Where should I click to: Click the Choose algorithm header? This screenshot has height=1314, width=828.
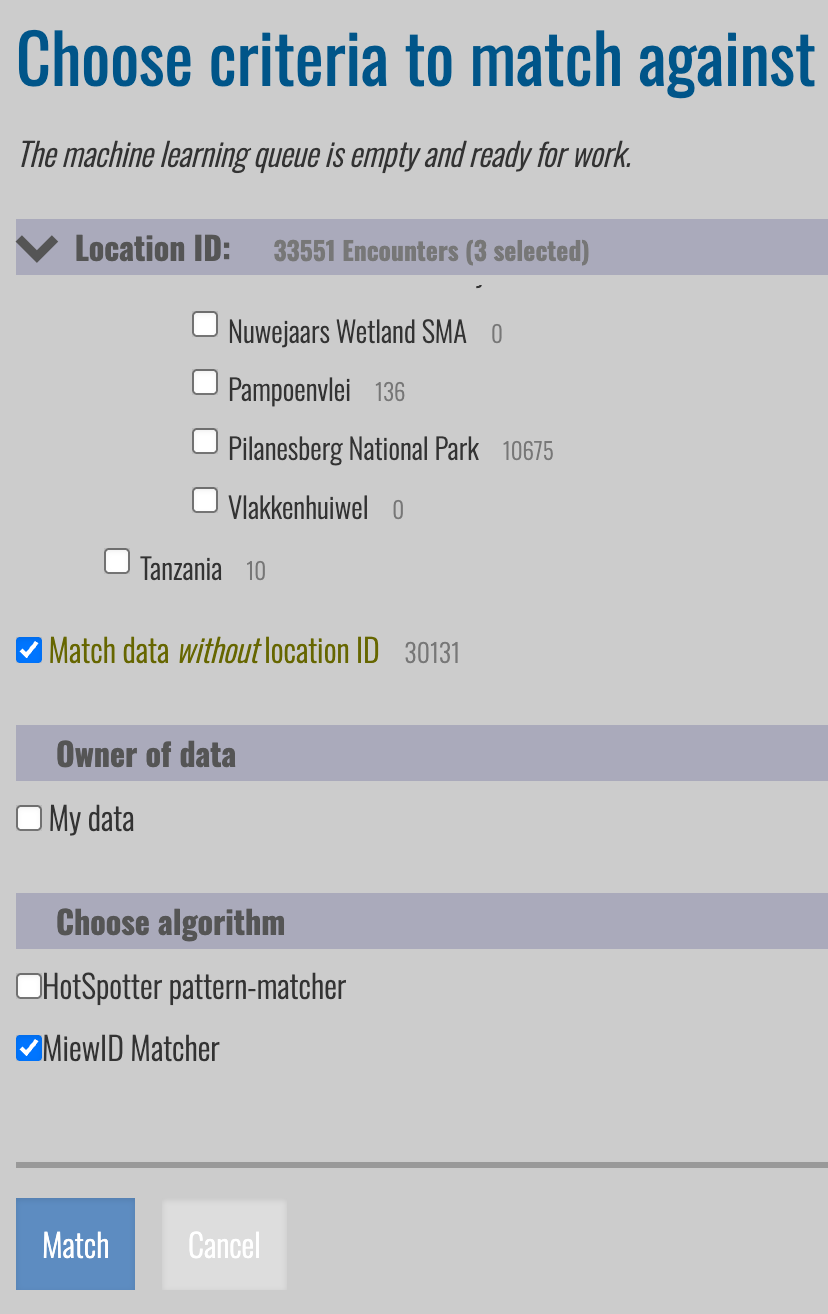[170, 922]
